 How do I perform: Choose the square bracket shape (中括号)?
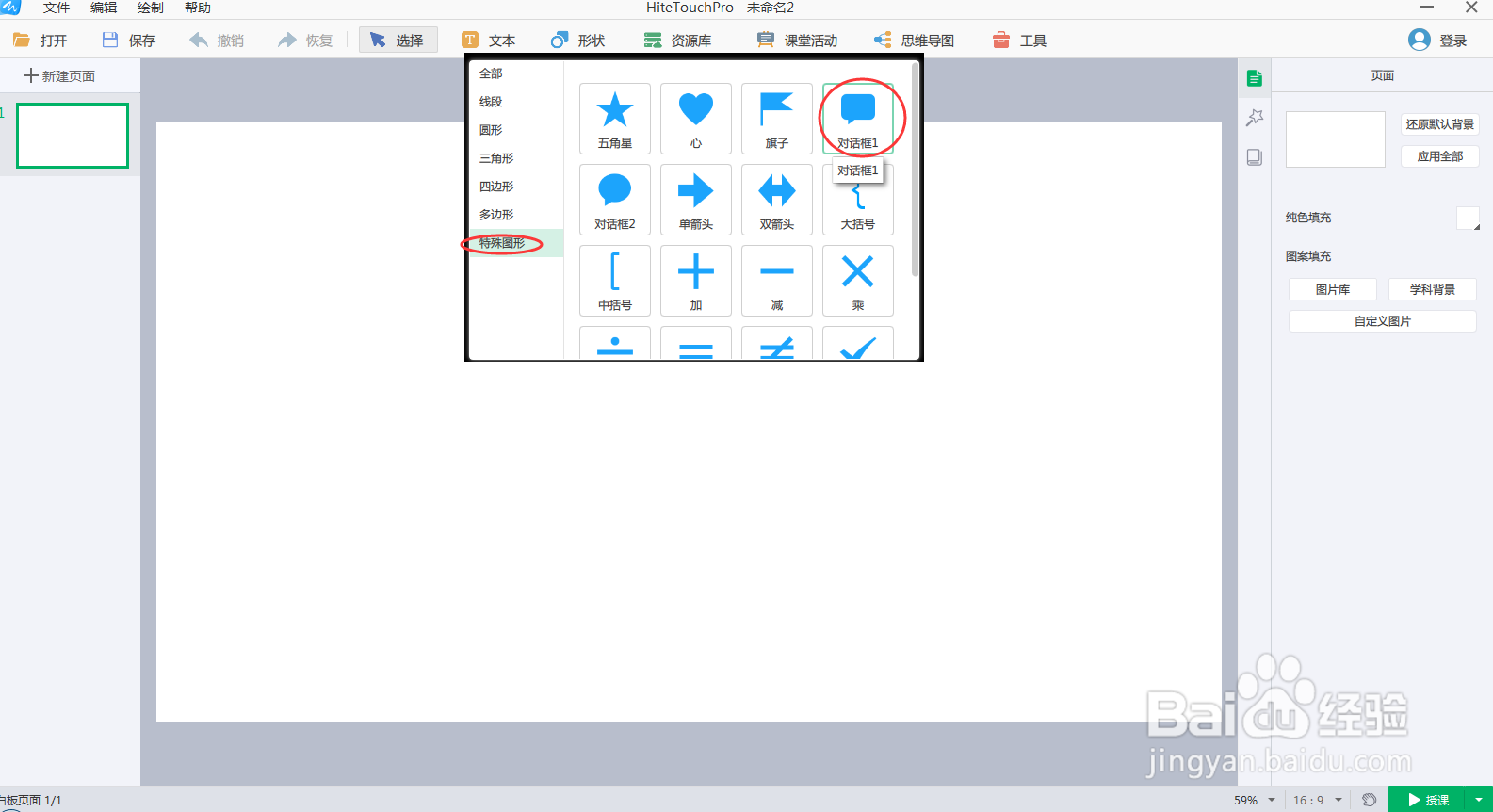pos(615,281)
